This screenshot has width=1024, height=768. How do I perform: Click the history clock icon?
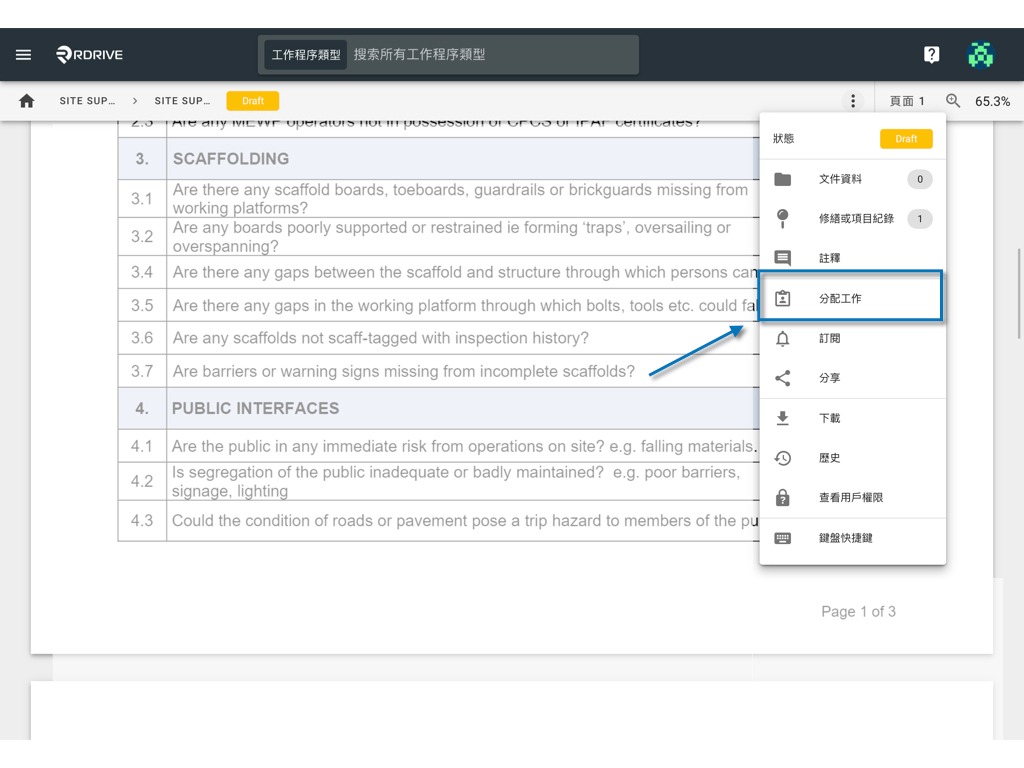click(782, 458)
